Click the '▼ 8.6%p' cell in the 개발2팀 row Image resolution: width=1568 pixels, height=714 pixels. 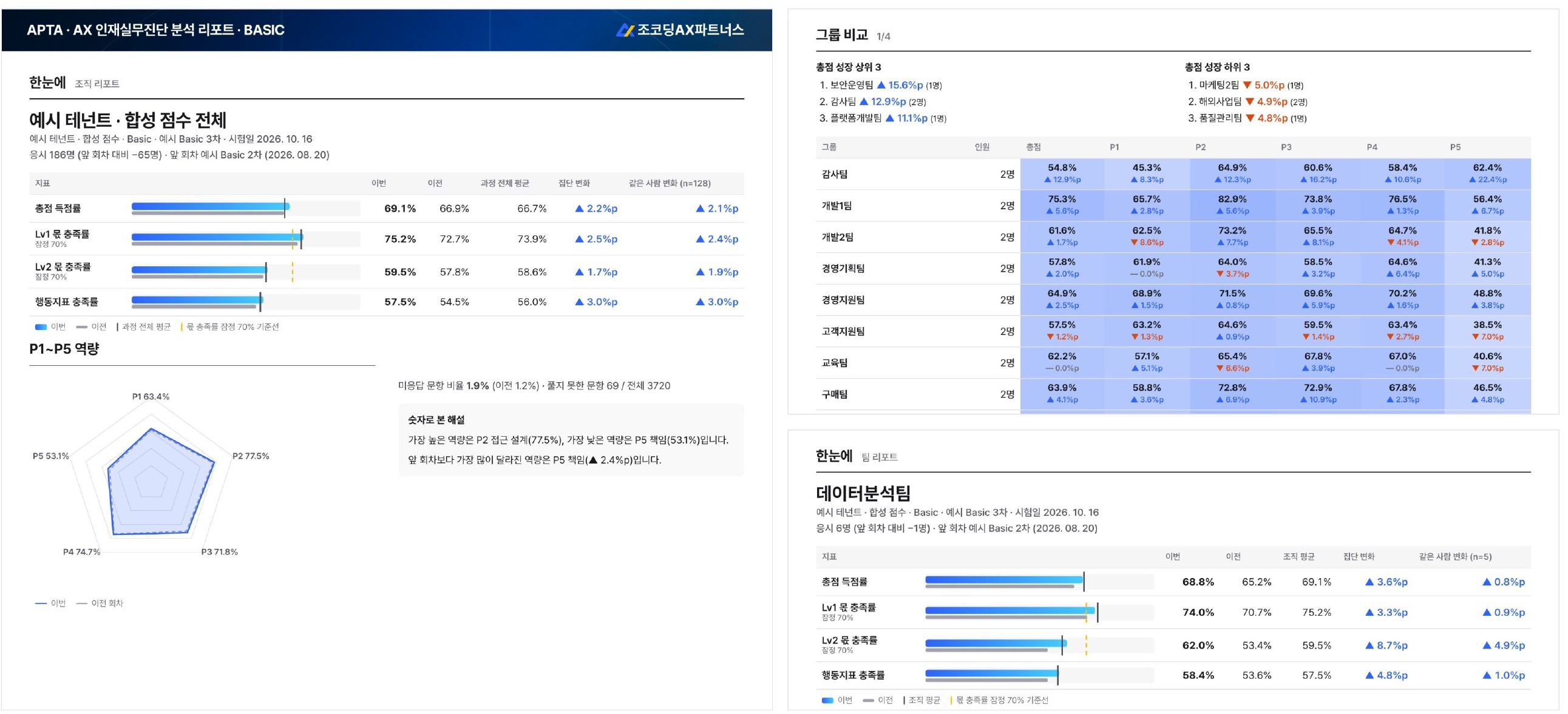point(1147,242)
